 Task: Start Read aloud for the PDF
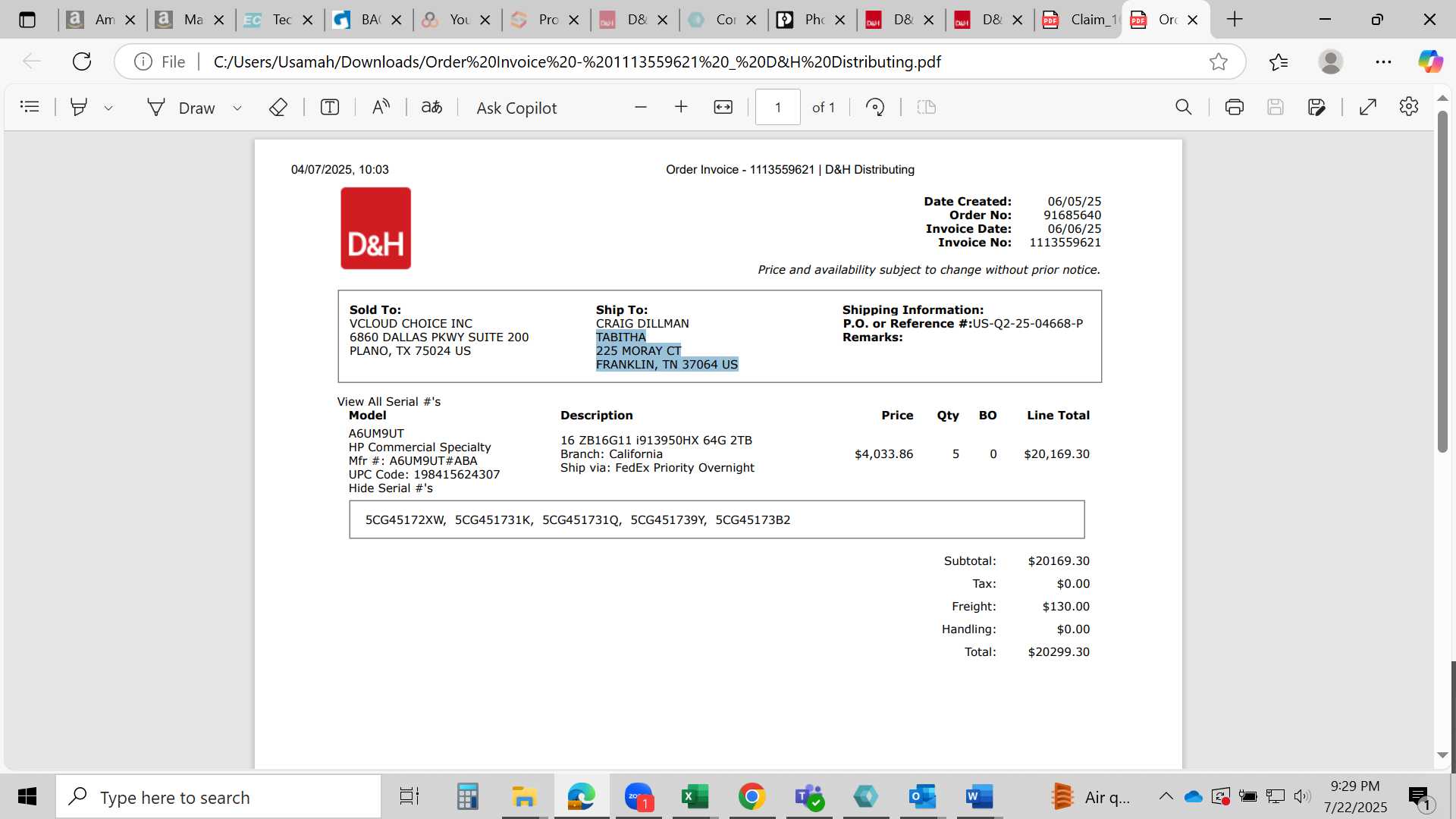[381, 107]
